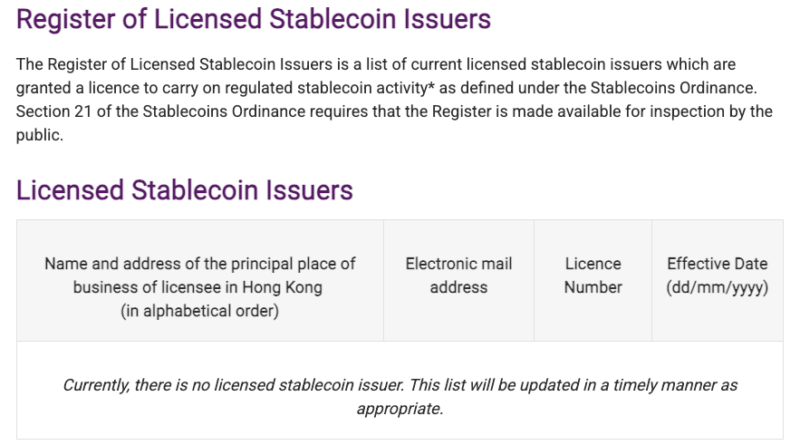Click the "Licensed Stablecoin Issuers" section heading

coord(185,190)
